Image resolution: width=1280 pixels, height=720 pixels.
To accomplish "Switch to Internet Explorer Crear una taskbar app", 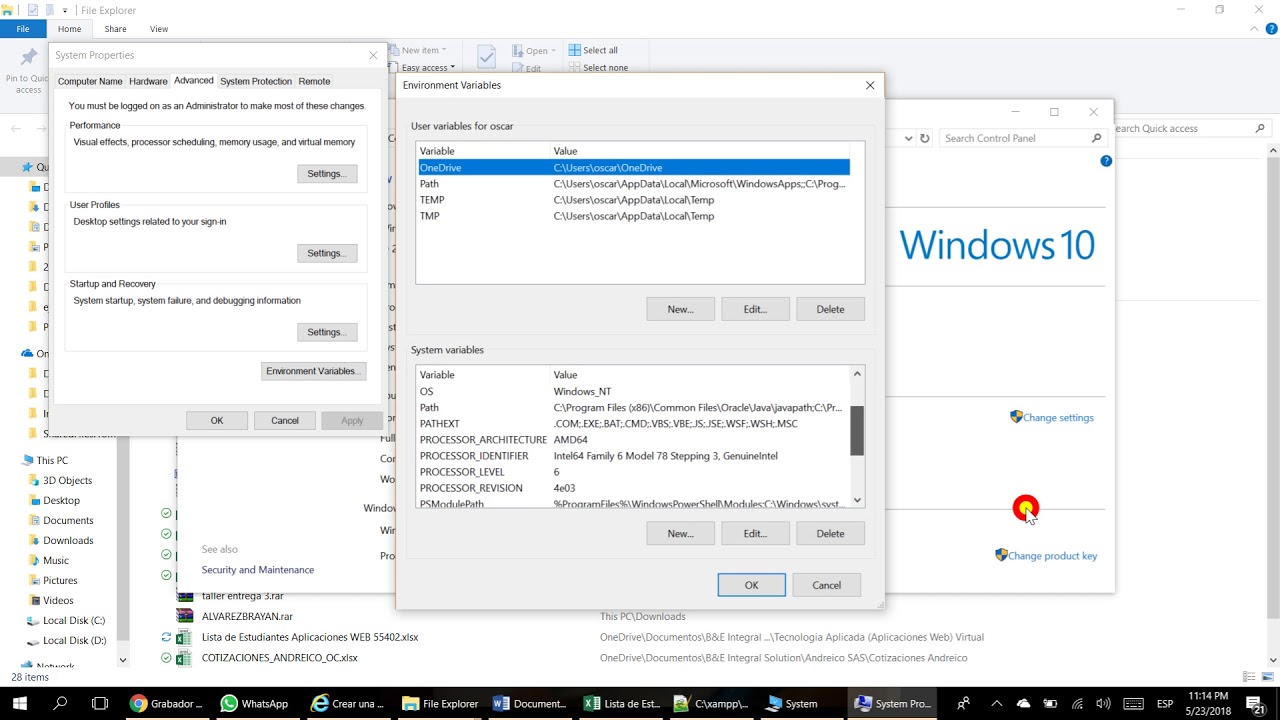I will click(347, 703).
